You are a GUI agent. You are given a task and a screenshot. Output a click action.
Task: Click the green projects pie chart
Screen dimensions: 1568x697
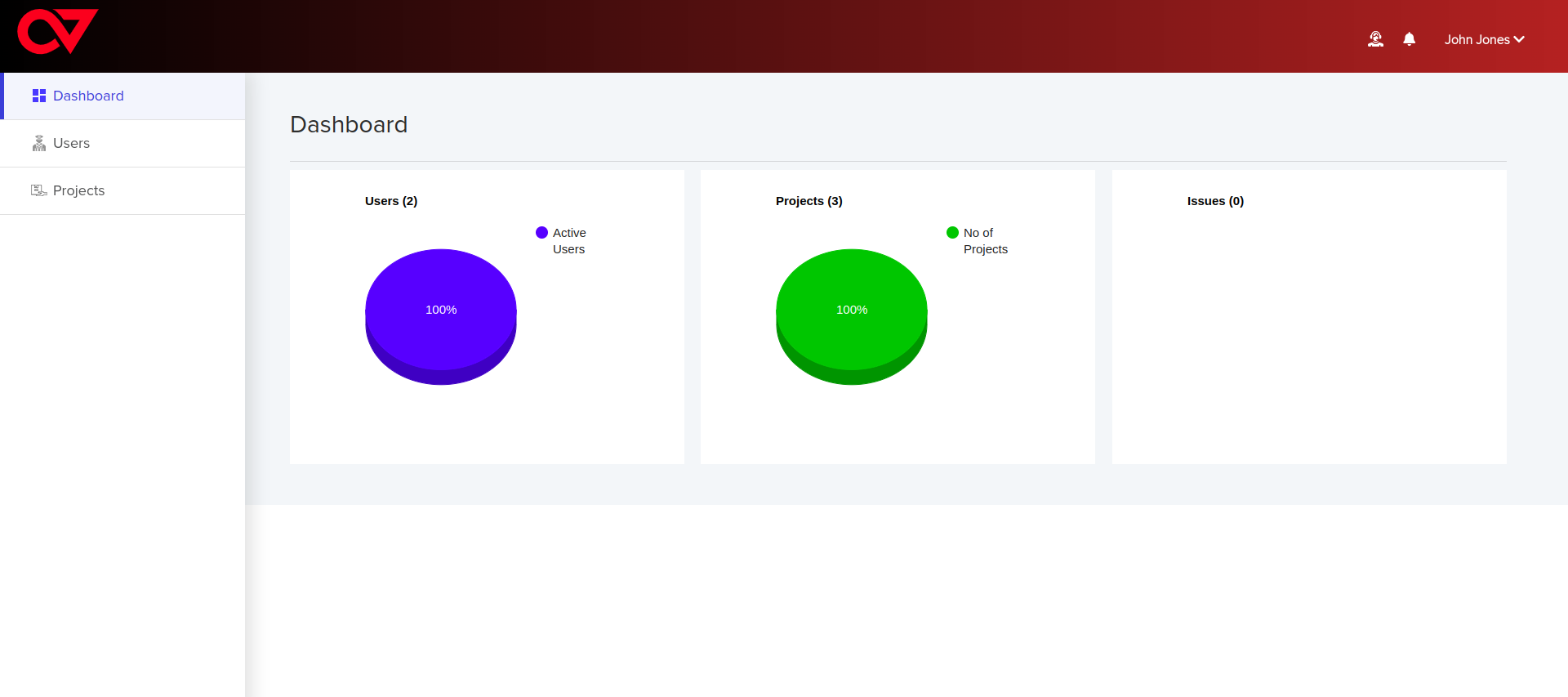point(852,316)
